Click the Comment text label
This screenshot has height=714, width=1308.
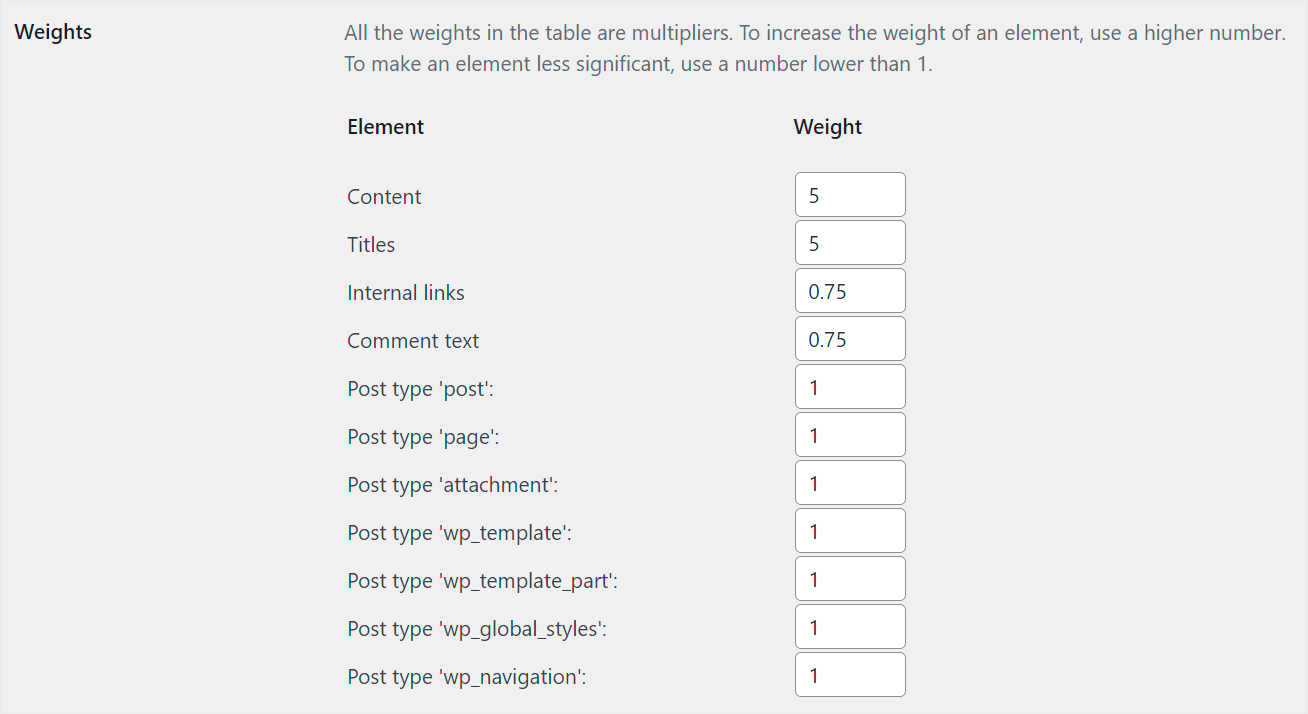pos(413,340)
